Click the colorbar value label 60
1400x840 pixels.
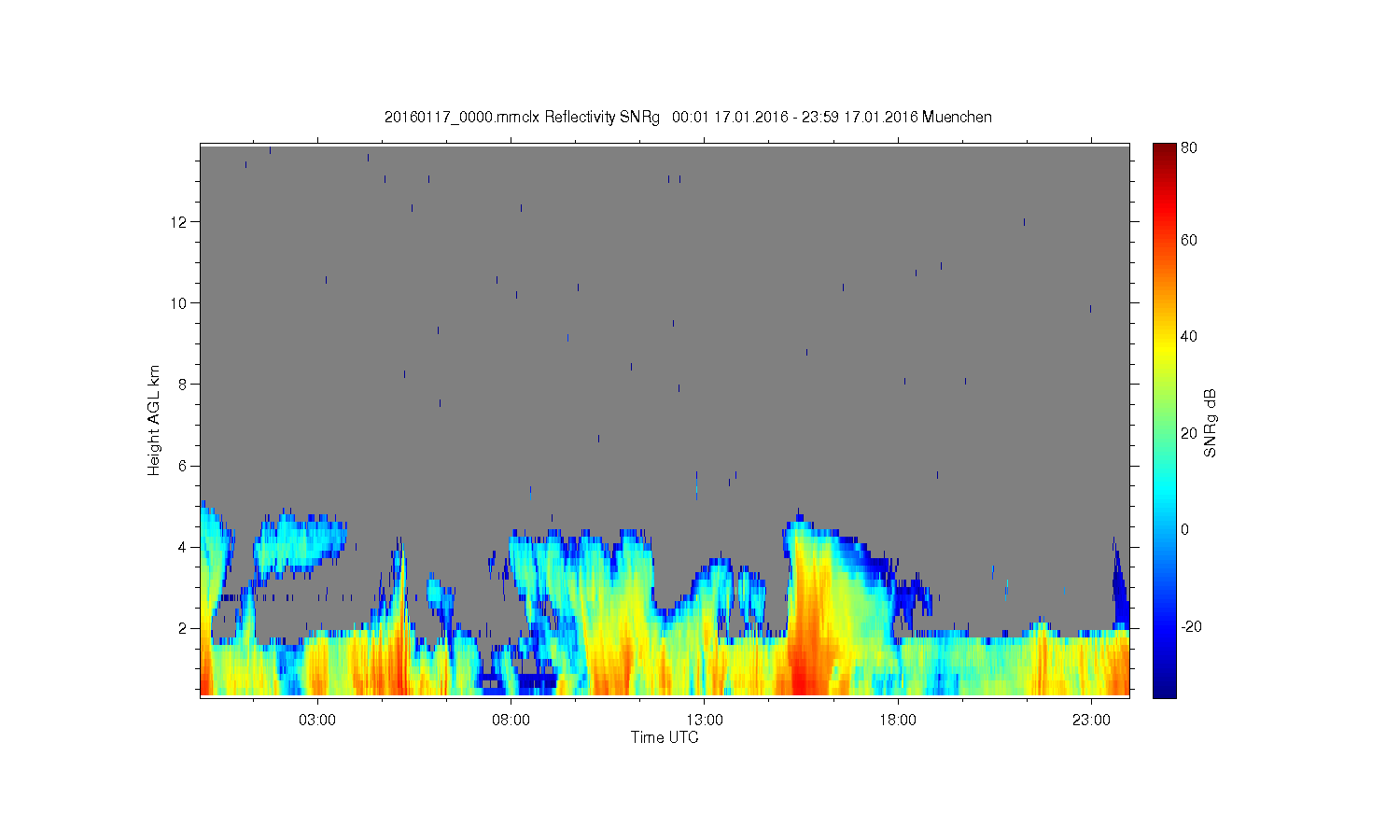[1189, 240]
